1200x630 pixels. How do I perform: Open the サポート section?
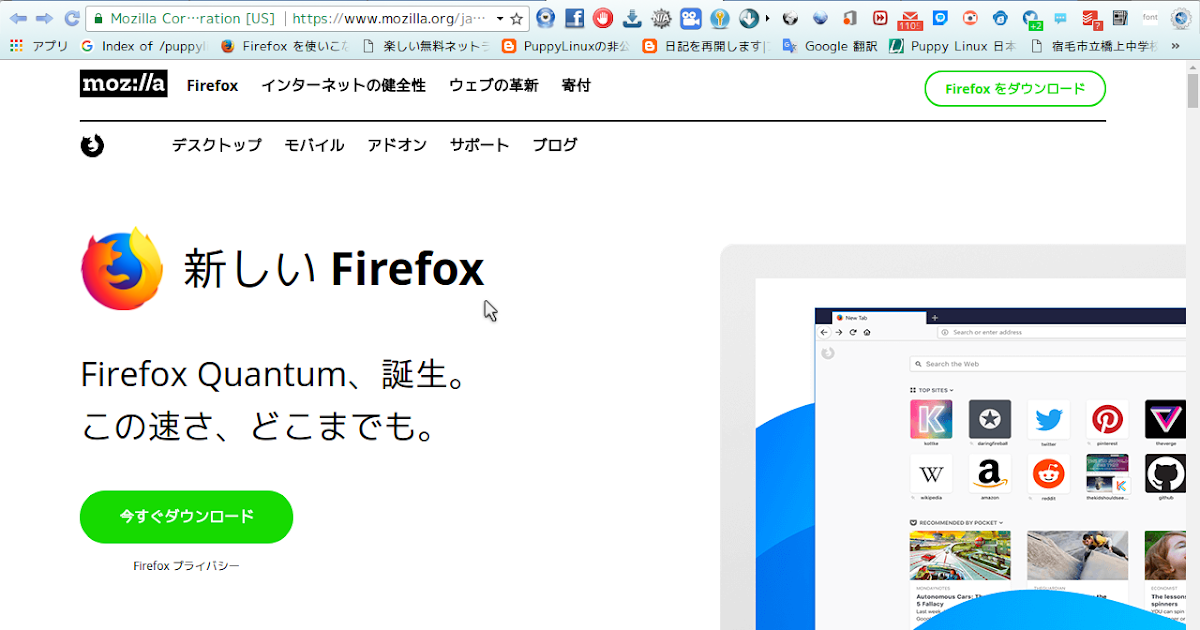coord(479,145)
